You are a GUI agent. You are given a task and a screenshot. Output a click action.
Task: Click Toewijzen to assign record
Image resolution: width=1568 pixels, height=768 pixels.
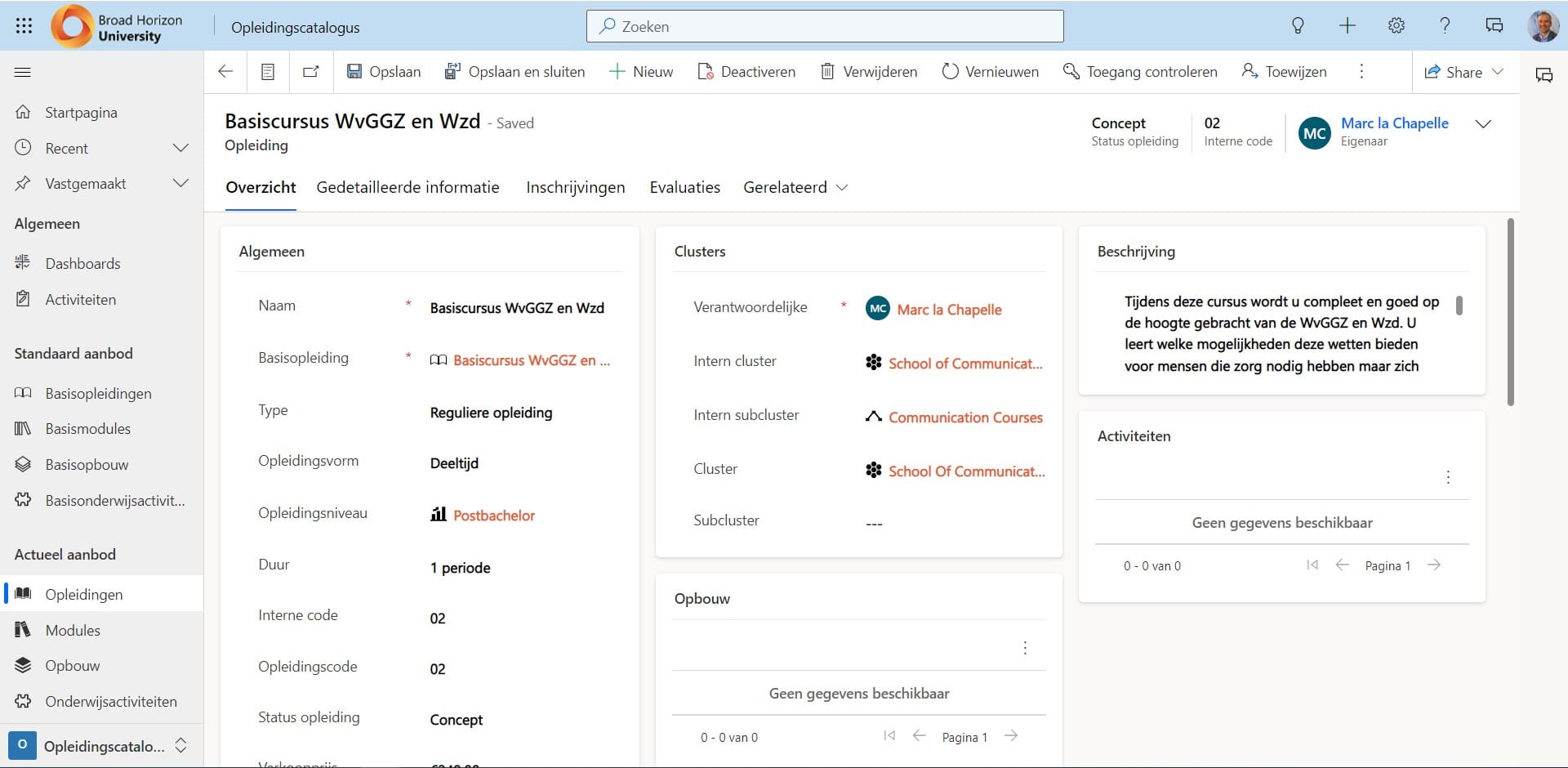point(1284,72)
